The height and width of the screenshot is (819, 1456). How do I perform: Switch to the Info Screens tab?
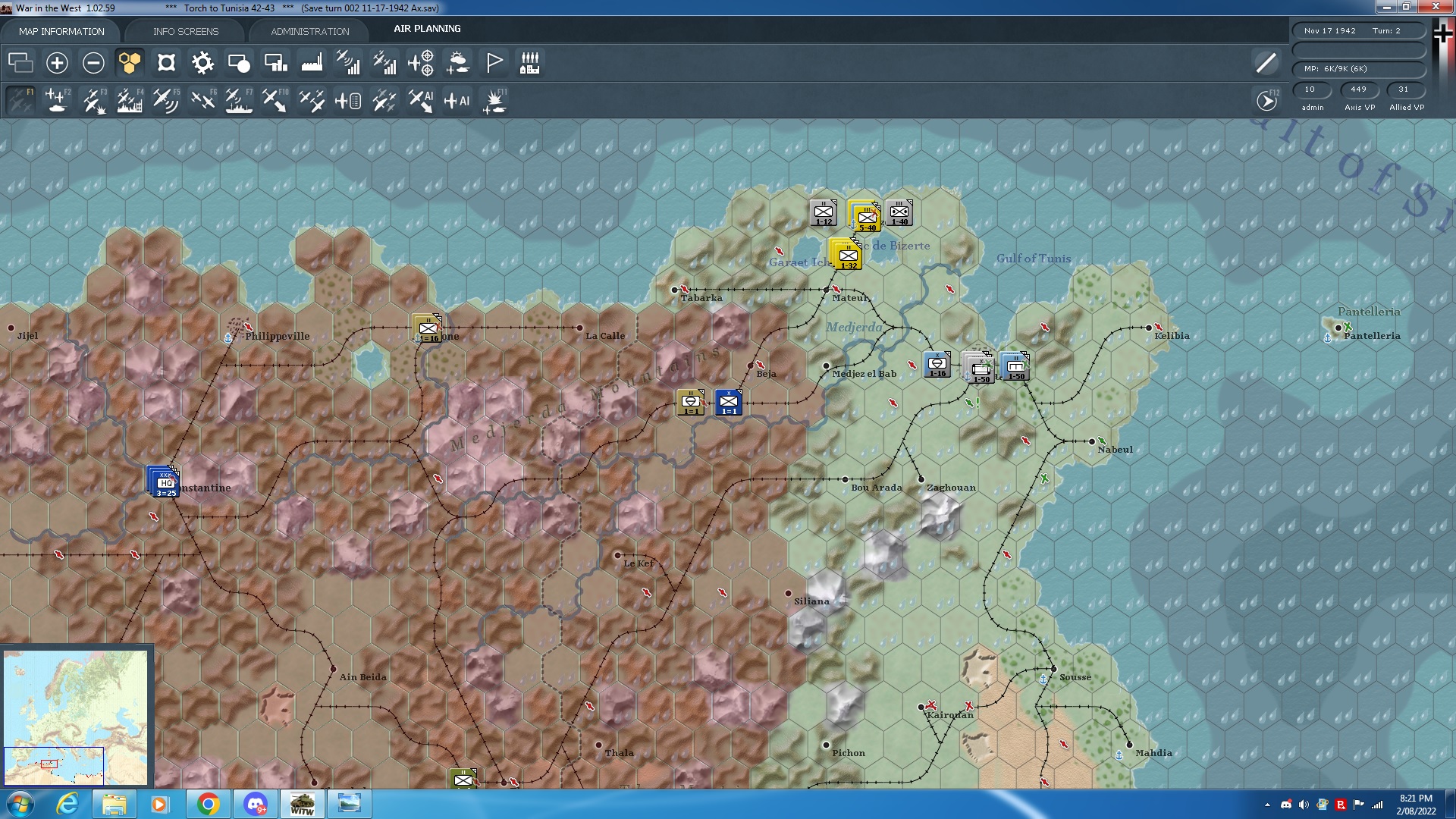click(x=186, y=31)
